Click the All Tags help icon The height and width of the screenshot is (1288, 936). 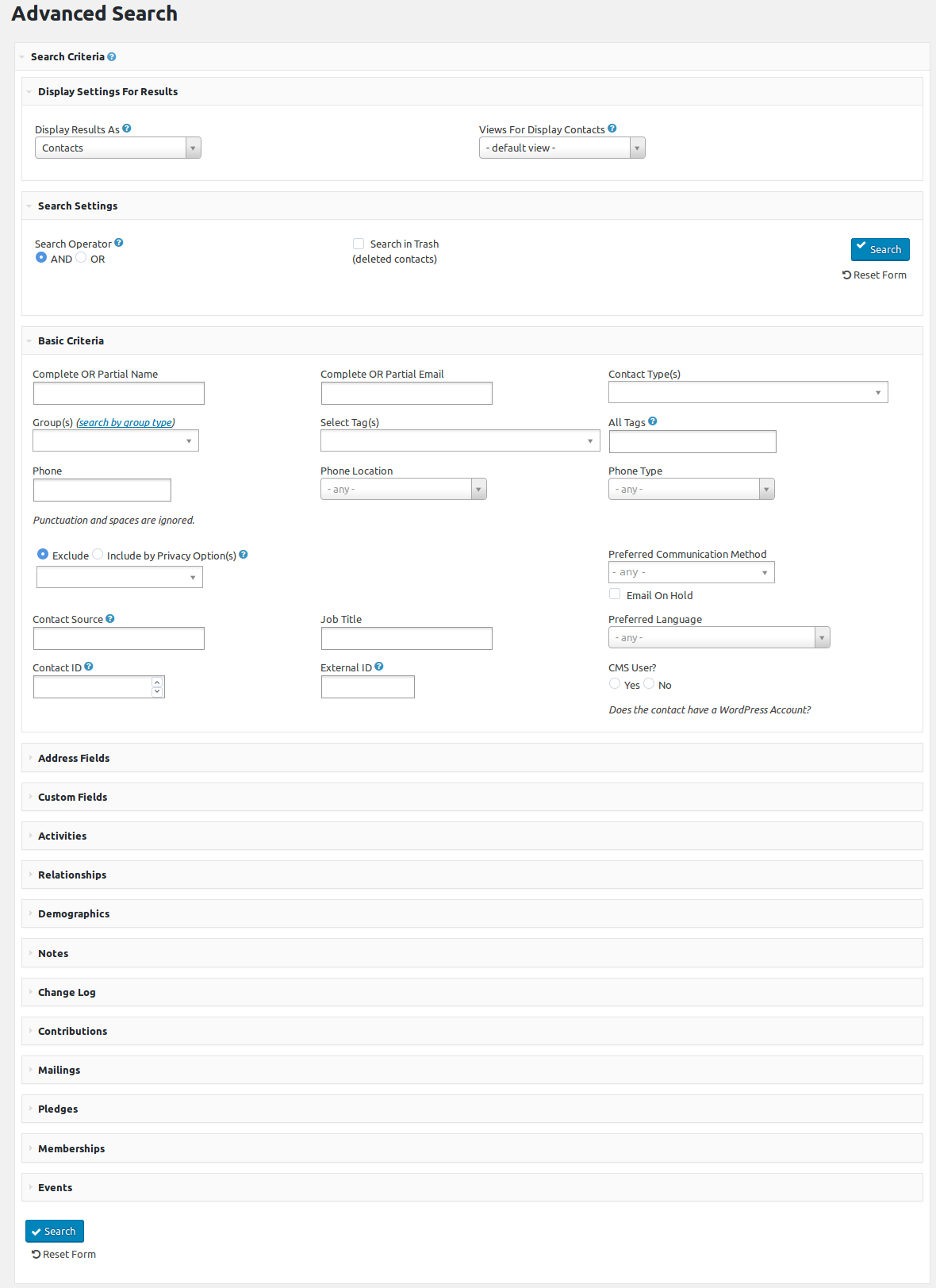click(653, 421)
